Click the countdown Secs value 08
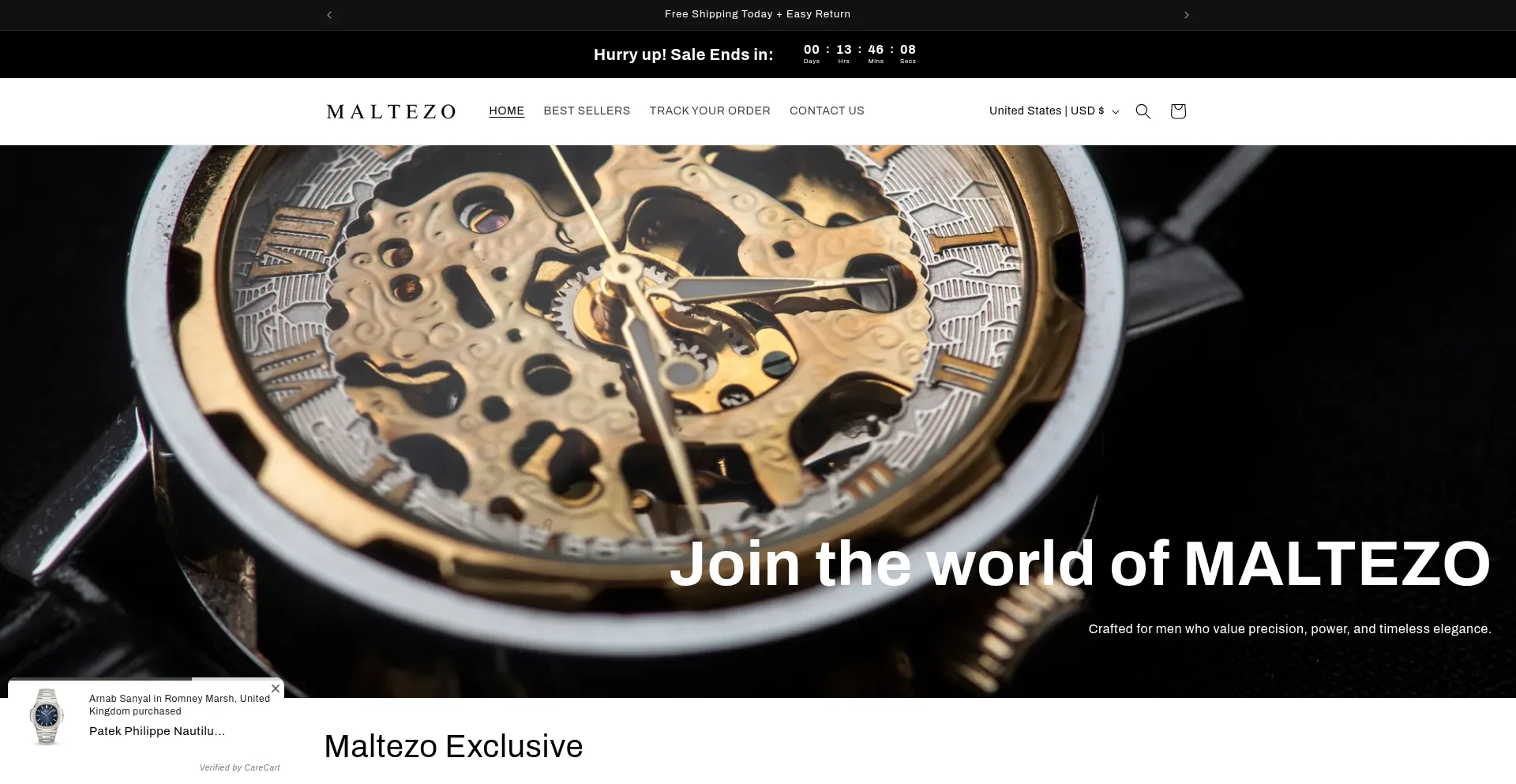Viewport: 1516px width, 784px height. pyautogui.click(x=908, y=50)
